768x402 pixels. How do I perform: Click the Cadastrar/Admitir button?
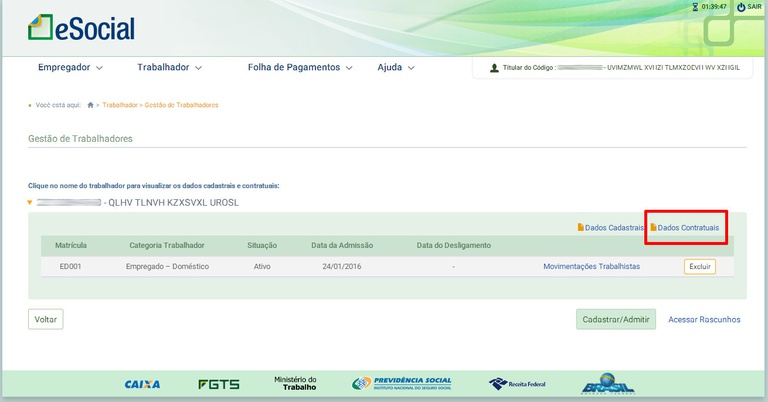[616, 319]
